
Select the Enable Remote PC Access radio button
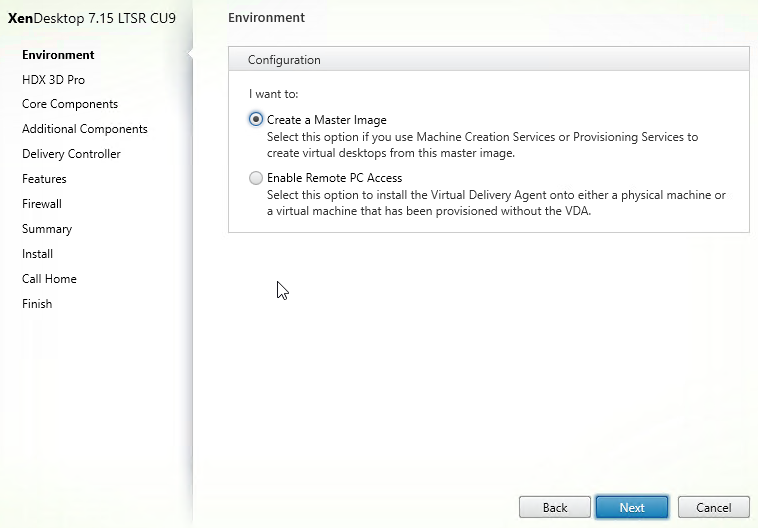(x=256, y=178)
